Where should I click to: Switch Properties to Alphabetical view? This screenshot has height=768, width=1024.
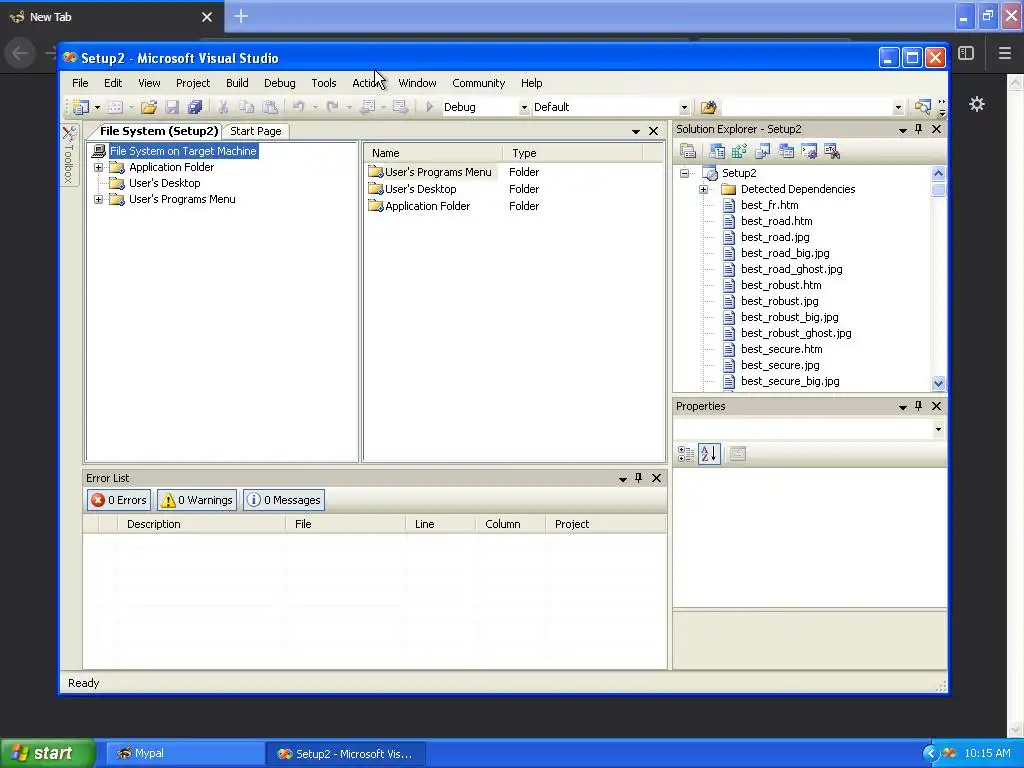(x=709, y=454)
